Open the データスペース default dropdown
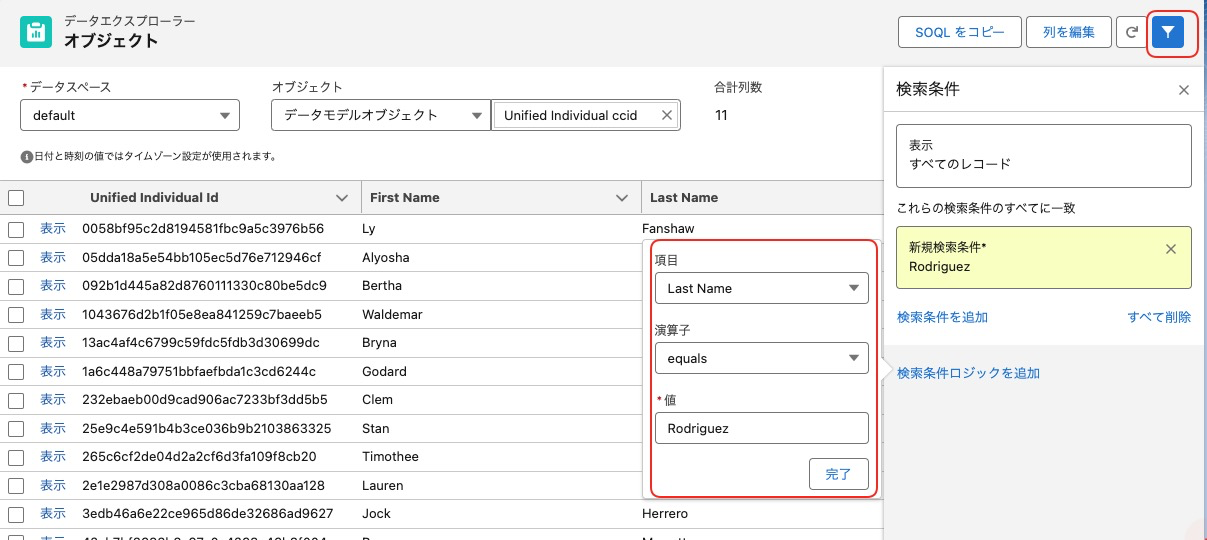Screen dimensions: 1207x540 click(130, 115)
